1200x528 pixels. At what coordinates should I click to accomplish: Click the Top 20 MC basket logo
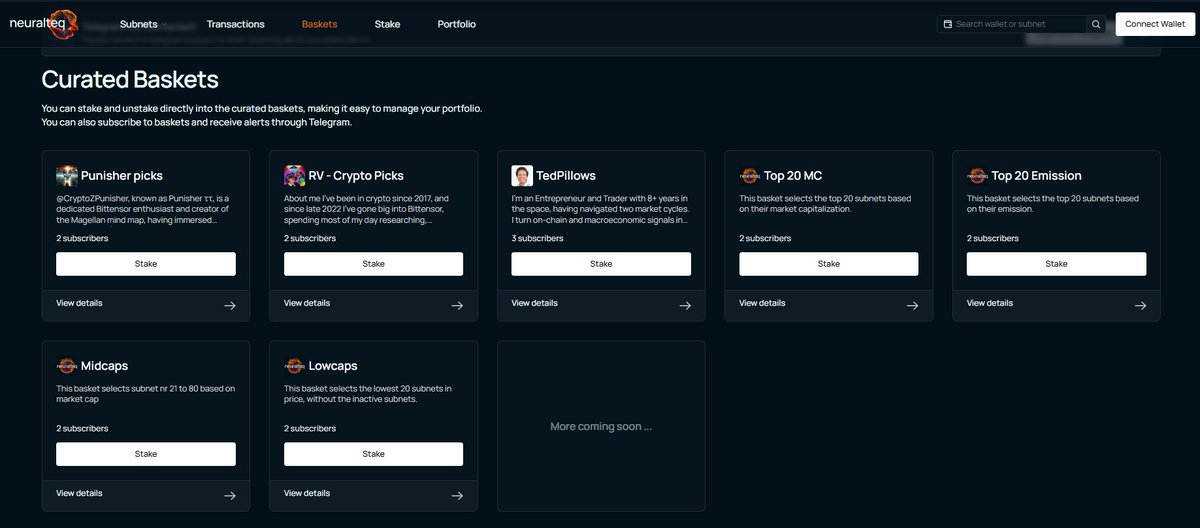click(x=750, y=176)
